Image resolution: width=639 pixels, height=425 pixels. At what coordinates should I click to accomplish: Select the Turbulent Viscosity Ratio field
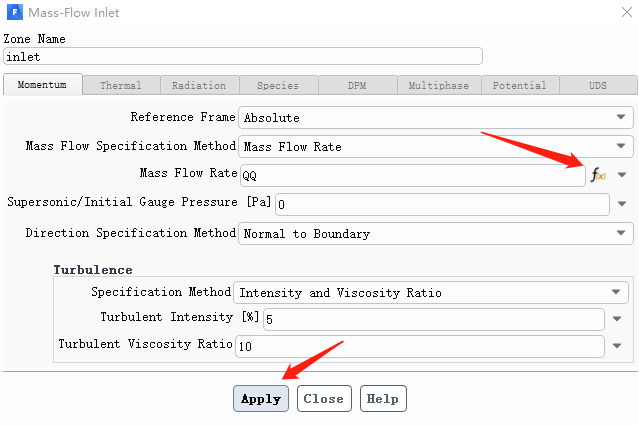418,346
